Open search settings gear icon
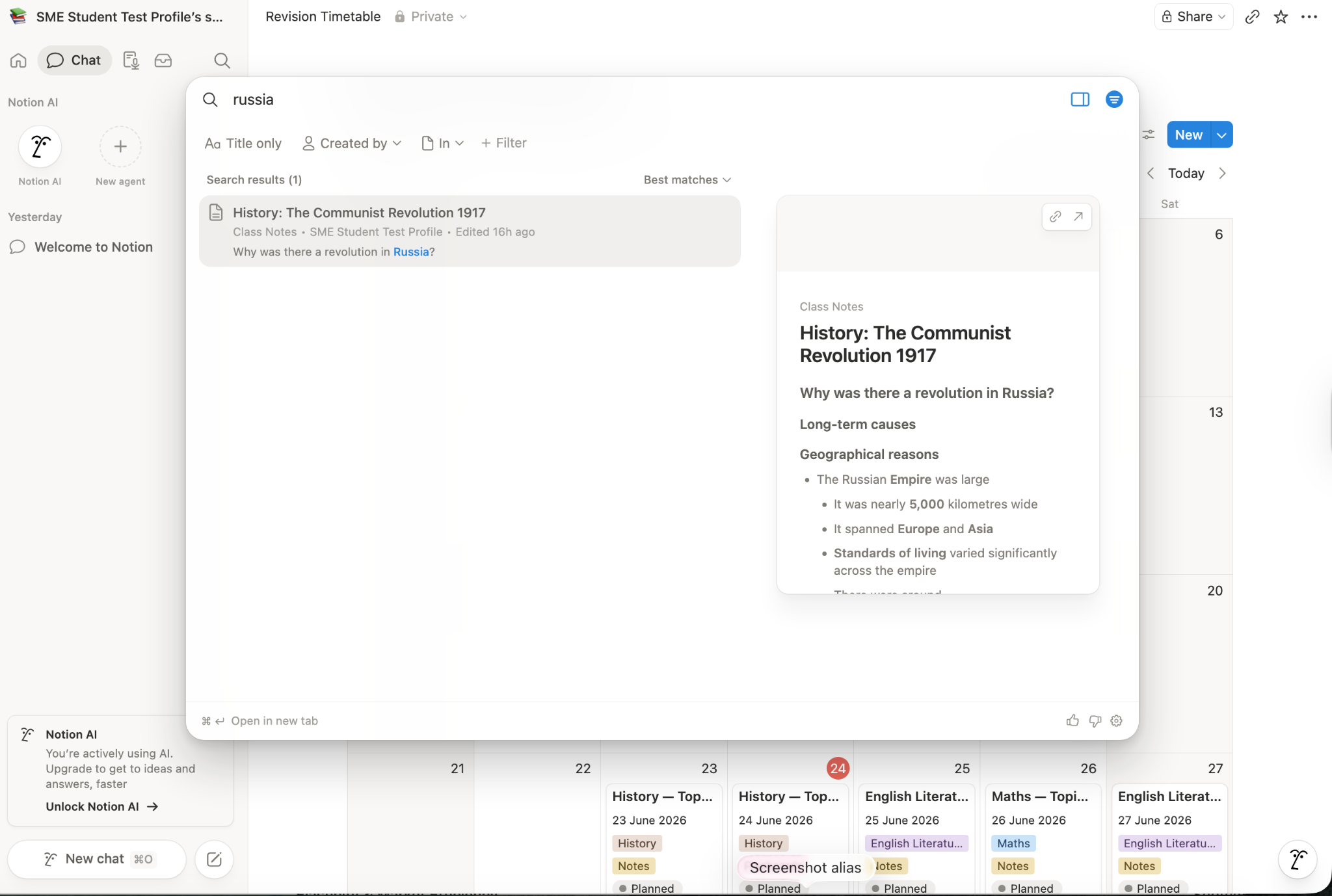This screenshot has height=896, width=1332. tap(1117, 720)
